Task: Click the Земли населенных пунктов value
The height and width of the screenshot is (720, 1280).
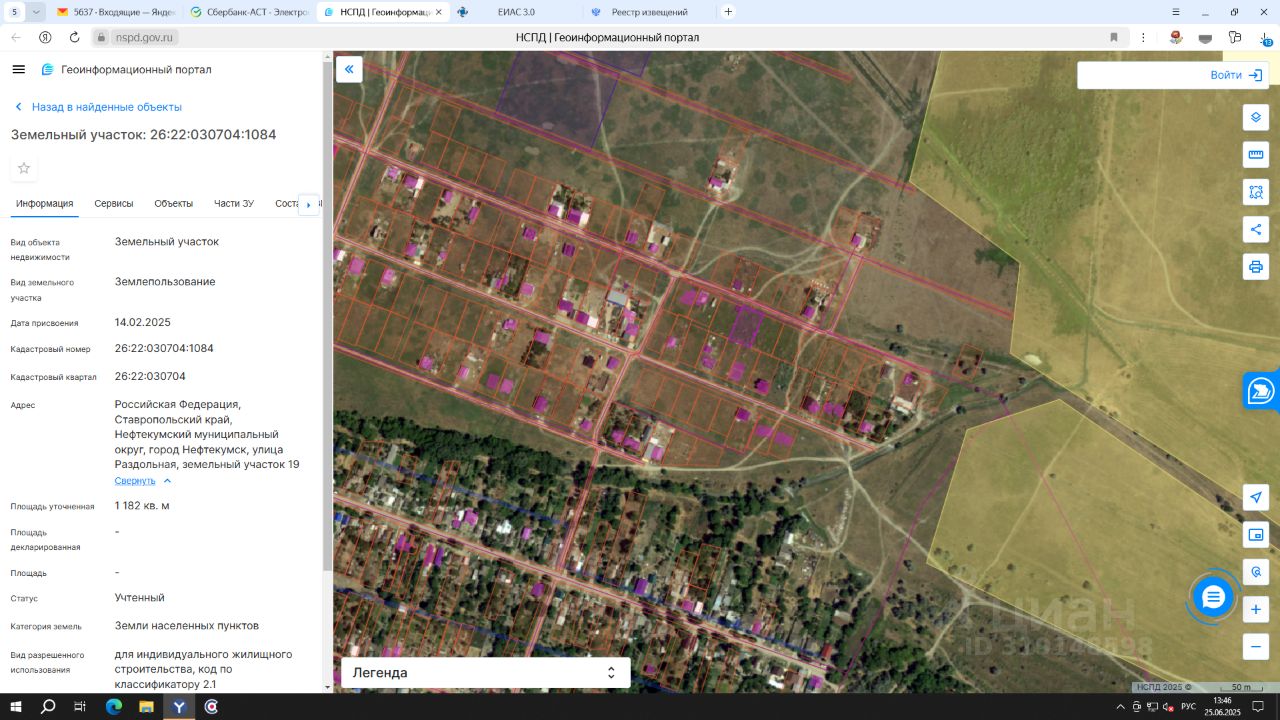Action: [x=187, y=626]
